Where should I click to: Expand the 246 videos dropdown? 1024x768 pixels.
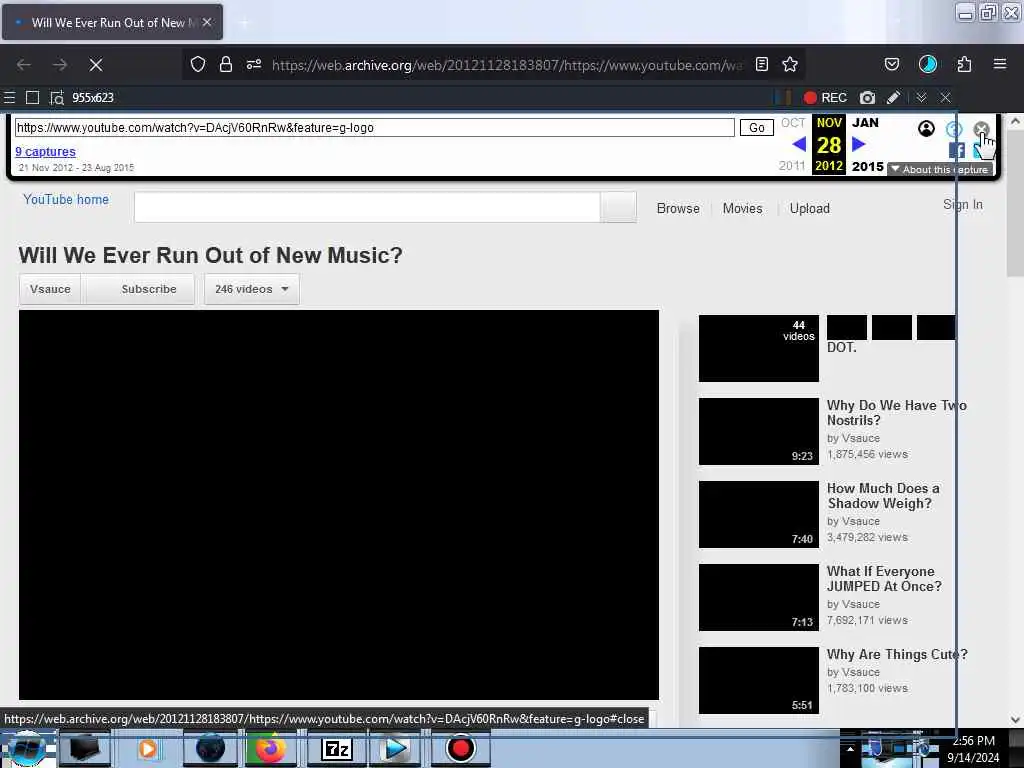pos(252,289)
